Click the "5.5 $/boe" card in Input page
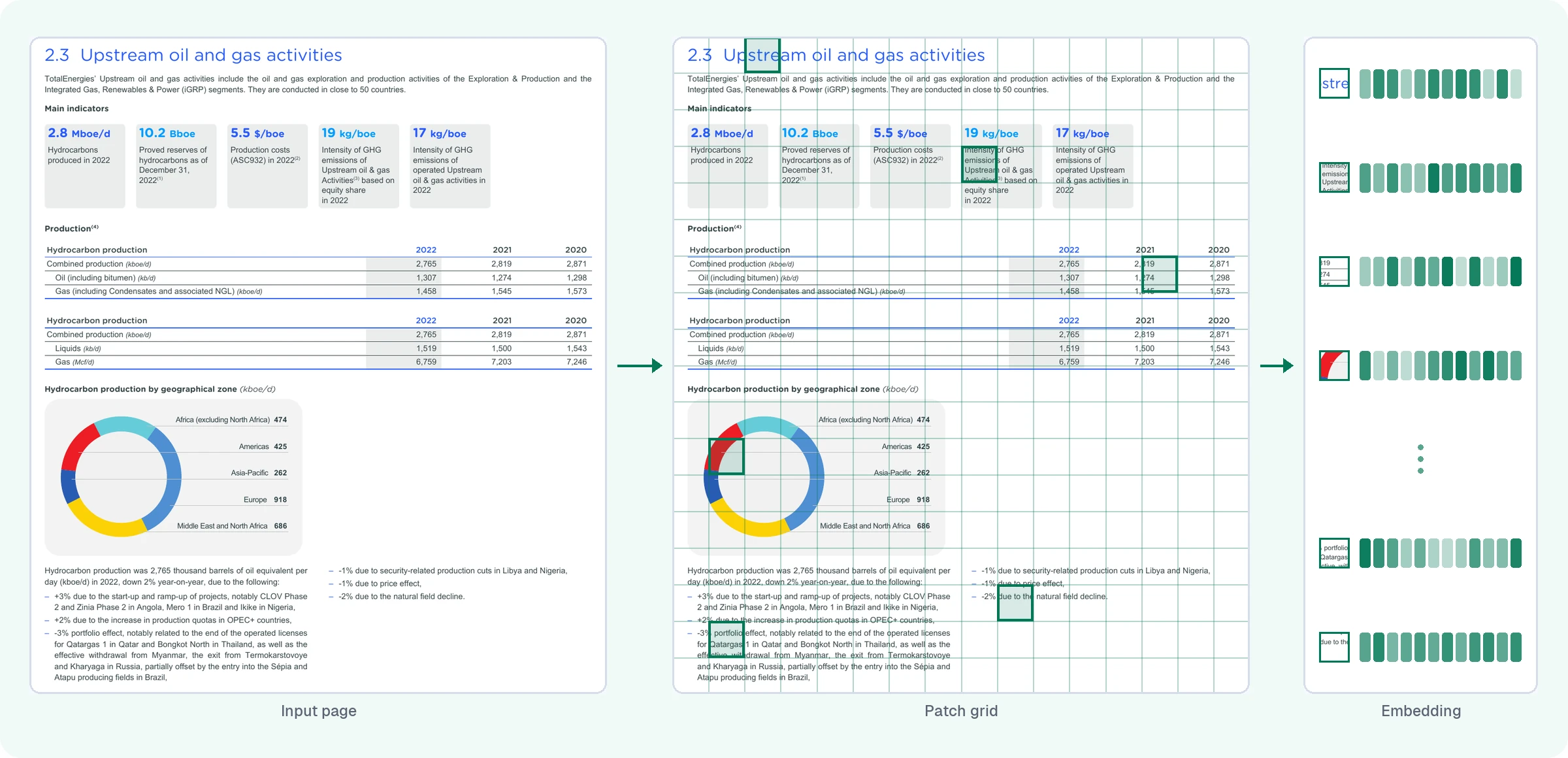The width and height of the screenshot is (1568, 758). (268, 166)
